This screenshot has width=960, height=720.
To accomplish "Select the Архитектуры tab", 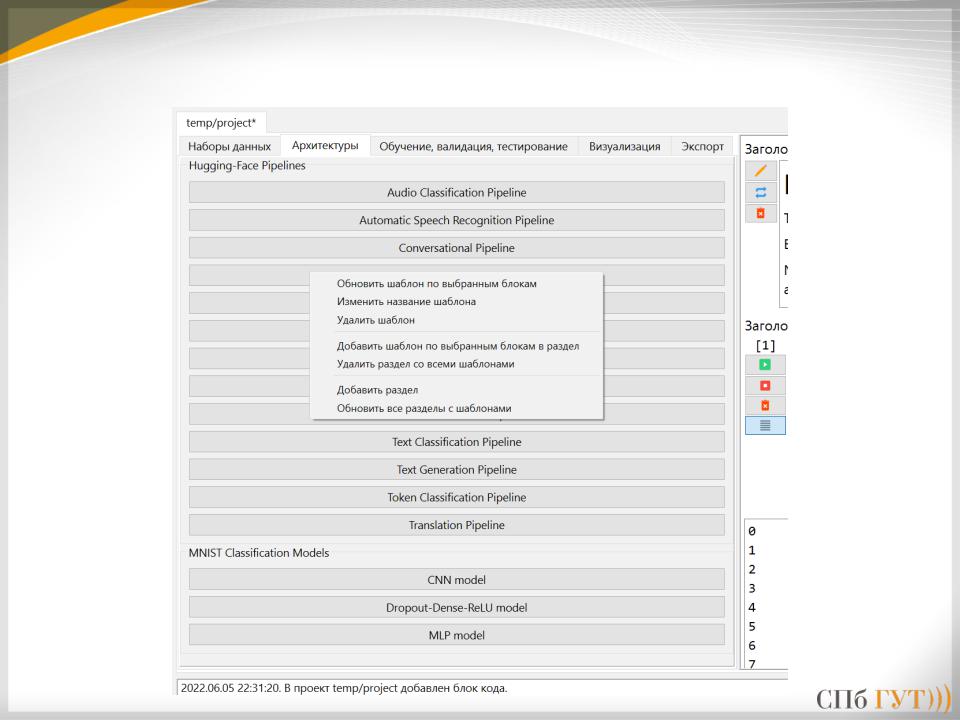I will 325,146.
